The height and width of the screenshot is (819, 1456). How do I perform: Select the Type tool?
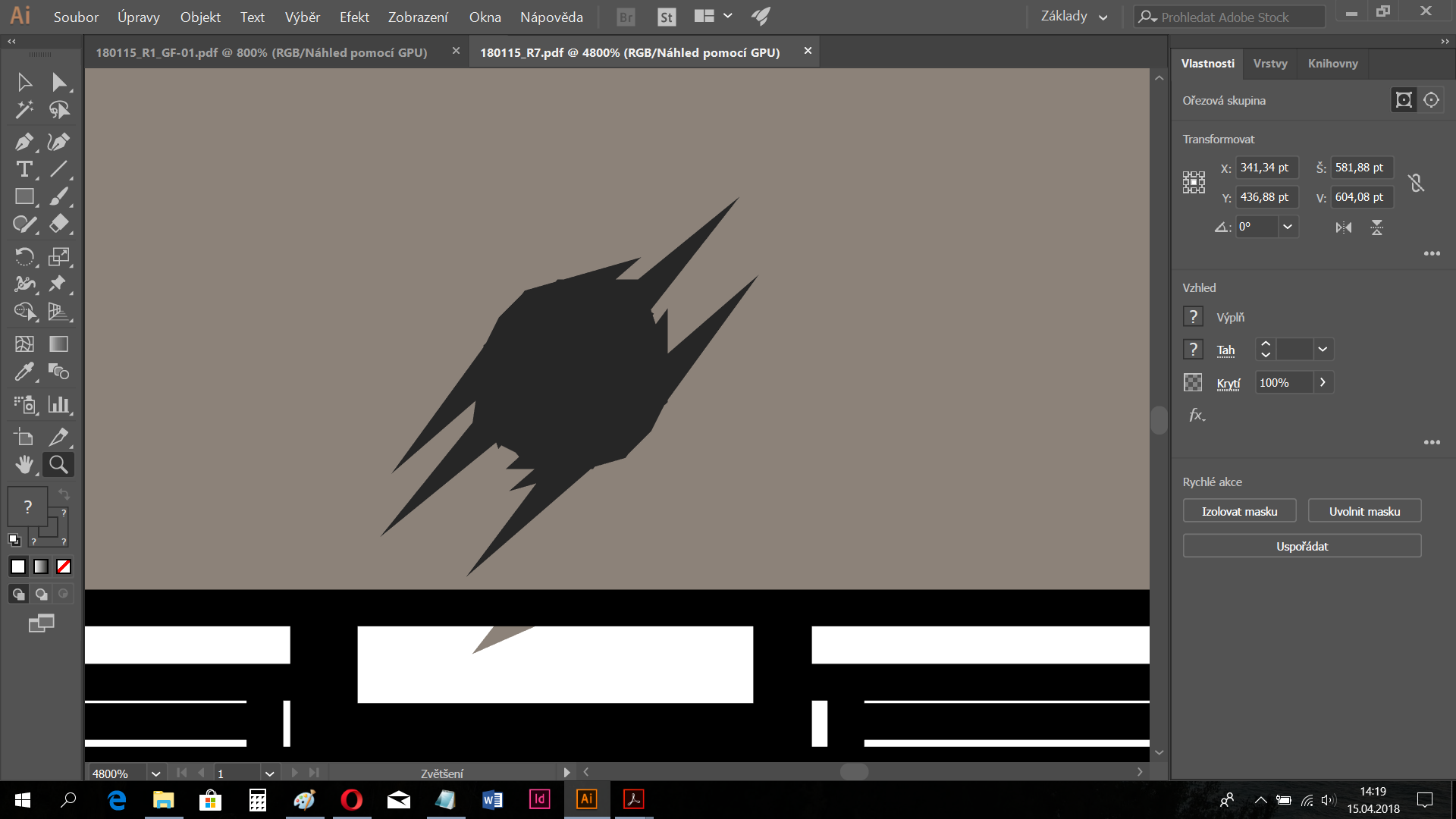coord(24,169)
